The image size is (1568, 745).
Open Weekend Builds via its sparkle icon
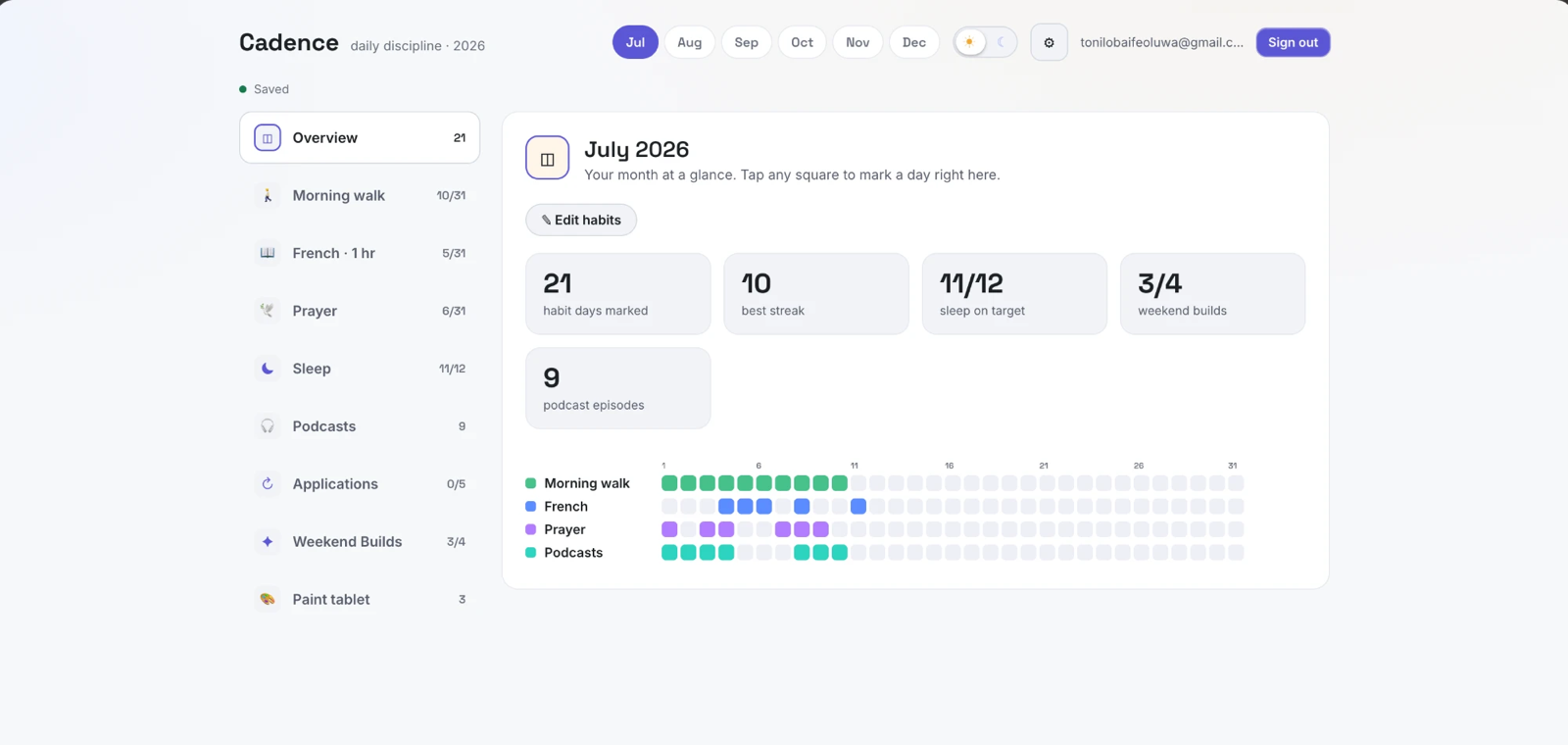(x=268, y=542)
